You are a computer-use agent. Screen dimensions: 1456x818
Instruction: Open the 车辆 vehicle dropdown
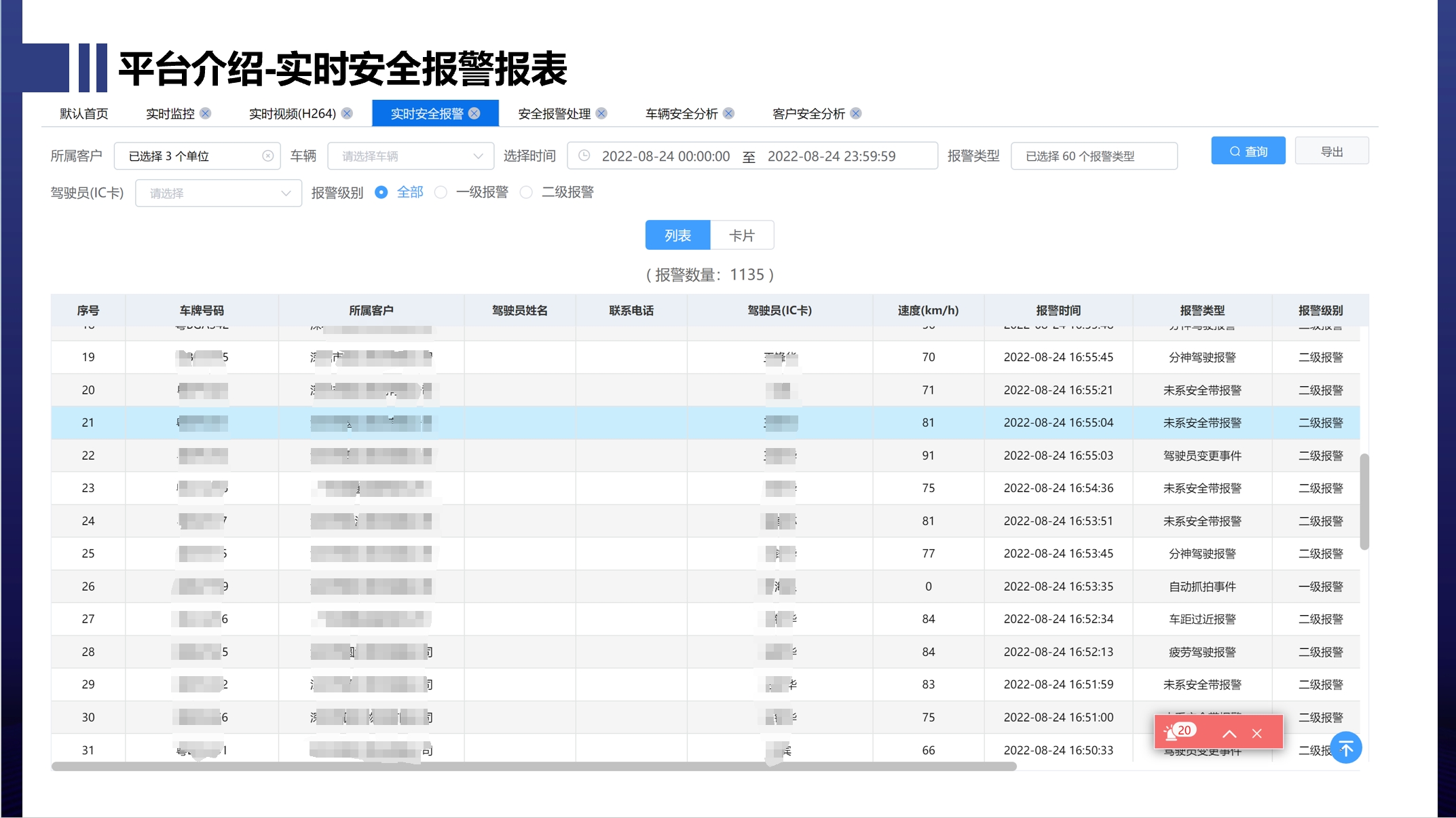(411, 156)
